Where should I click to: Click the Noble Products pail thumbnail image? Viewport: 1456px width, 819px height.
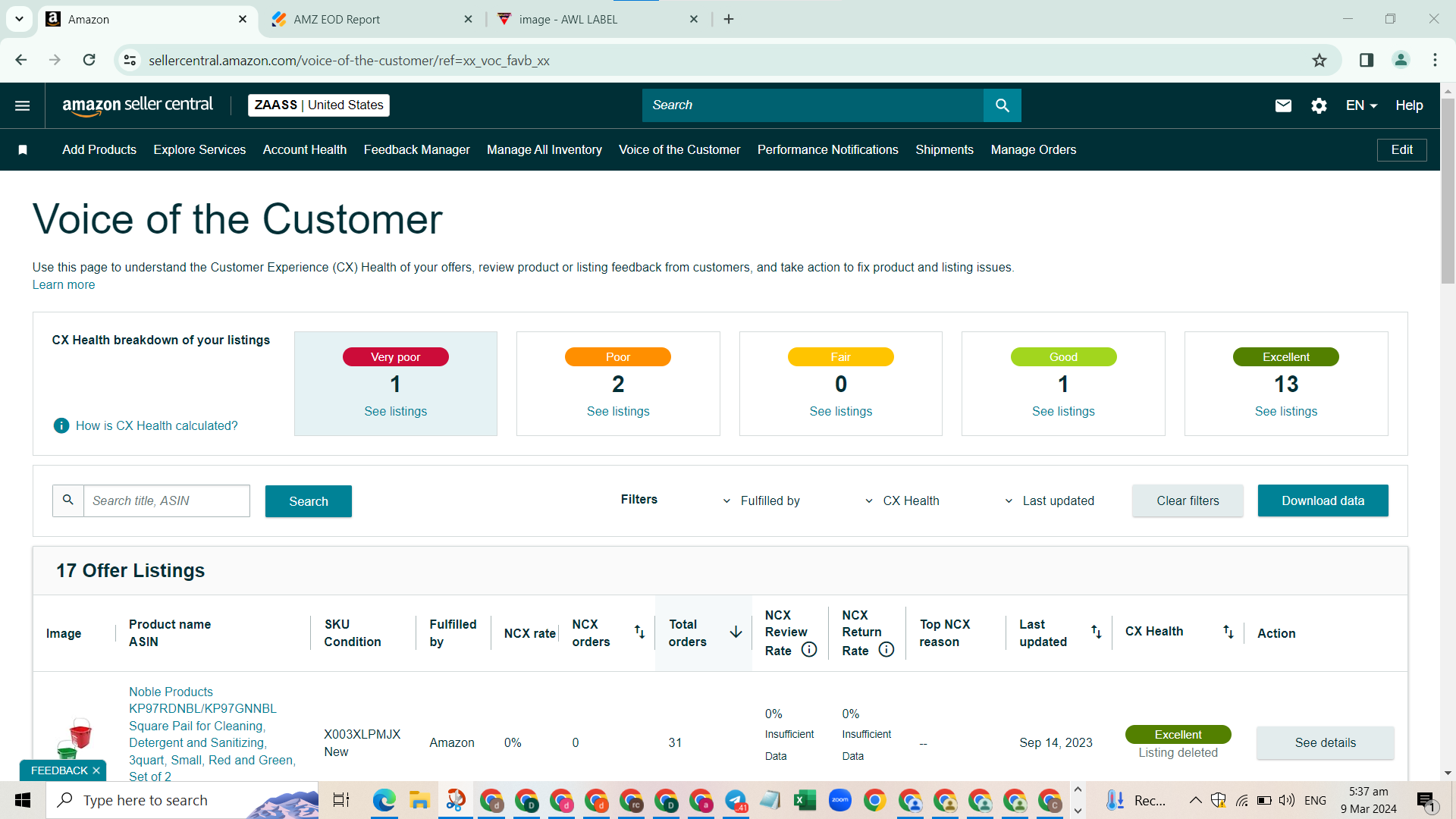(x=74, y=739)
